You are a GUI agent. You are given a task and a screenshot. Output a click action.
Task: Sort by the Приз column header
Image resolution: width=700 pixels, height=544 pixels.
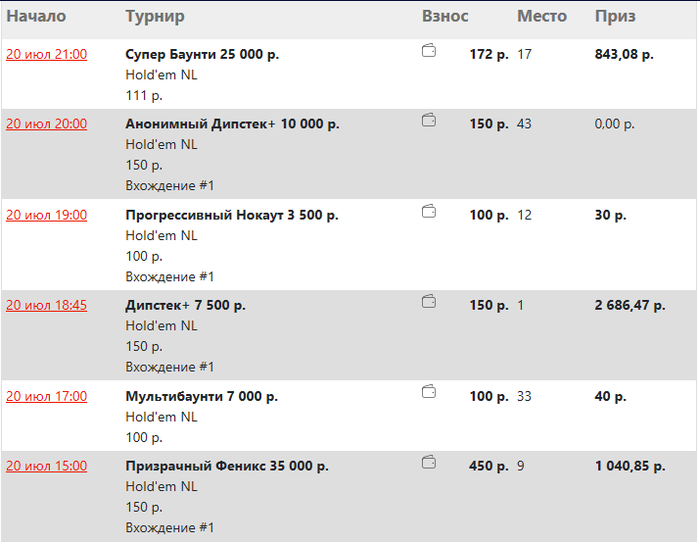pyautogui.click(x=615, y=17)
